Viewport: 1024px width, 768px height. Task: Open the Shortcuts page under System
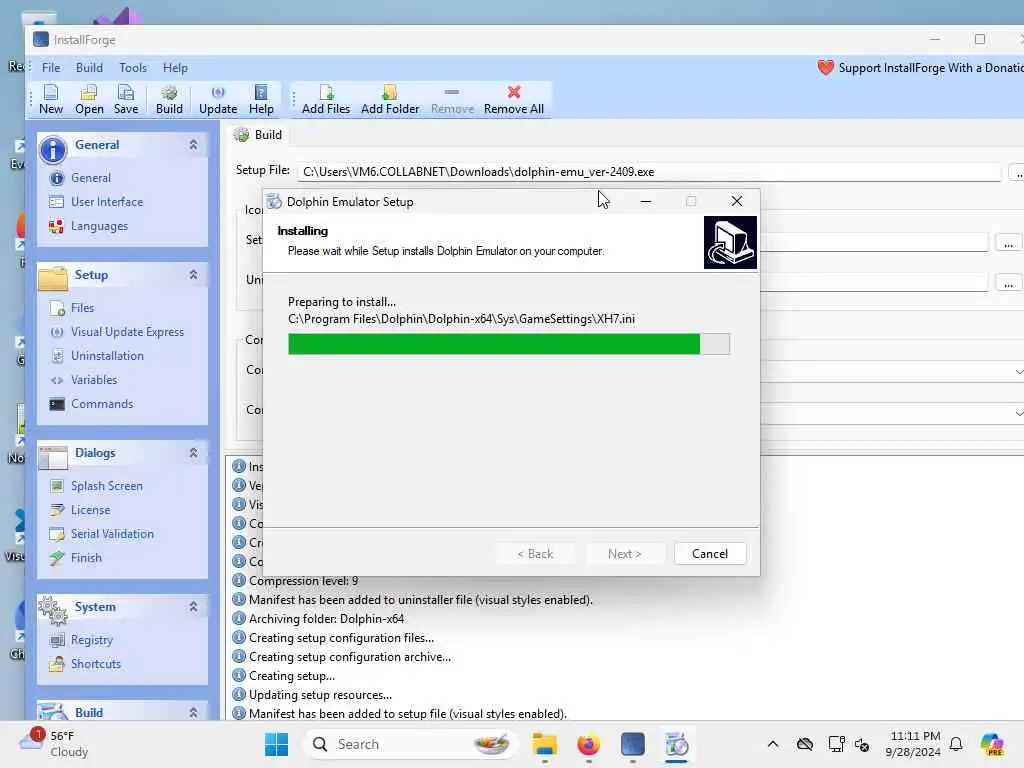(x=96, y=664)
